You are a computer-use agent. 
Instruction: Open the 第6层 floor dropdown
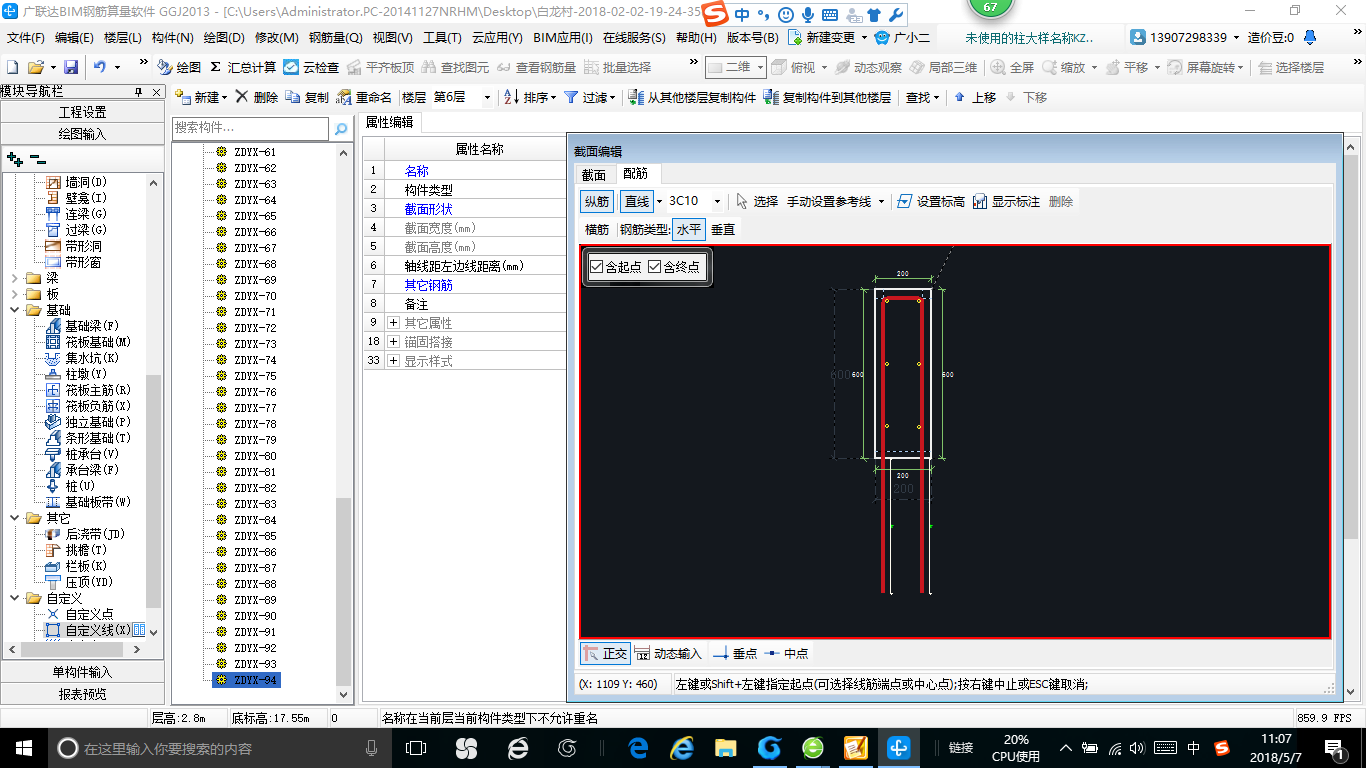point(487,97)
